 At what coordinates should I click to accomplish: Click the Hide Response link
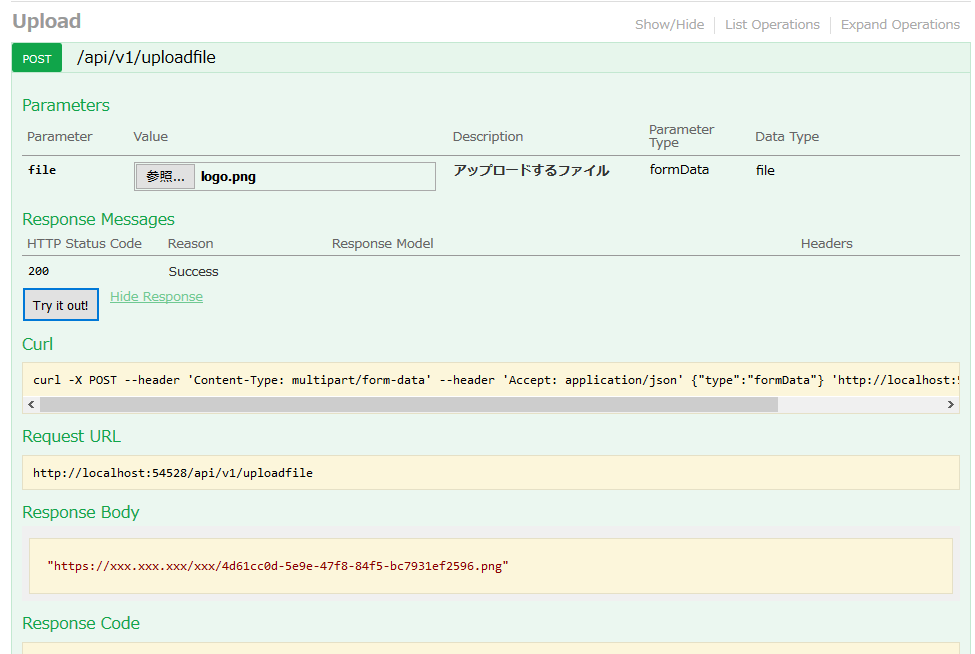(x=156, y=297)
